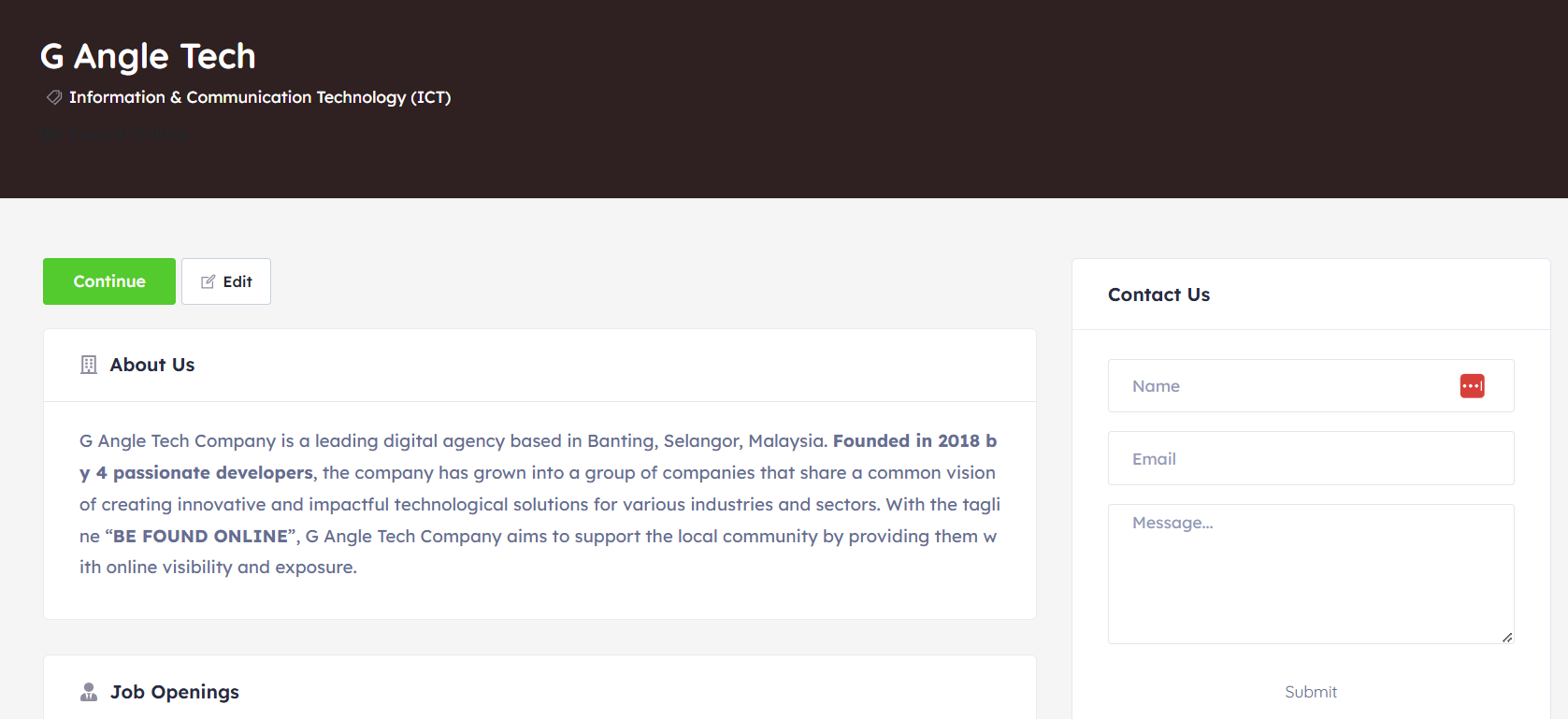Screen dimensions: 1568x719
Task: Open the red password manager icon in Name field
Action: (x=1472, y=386)
